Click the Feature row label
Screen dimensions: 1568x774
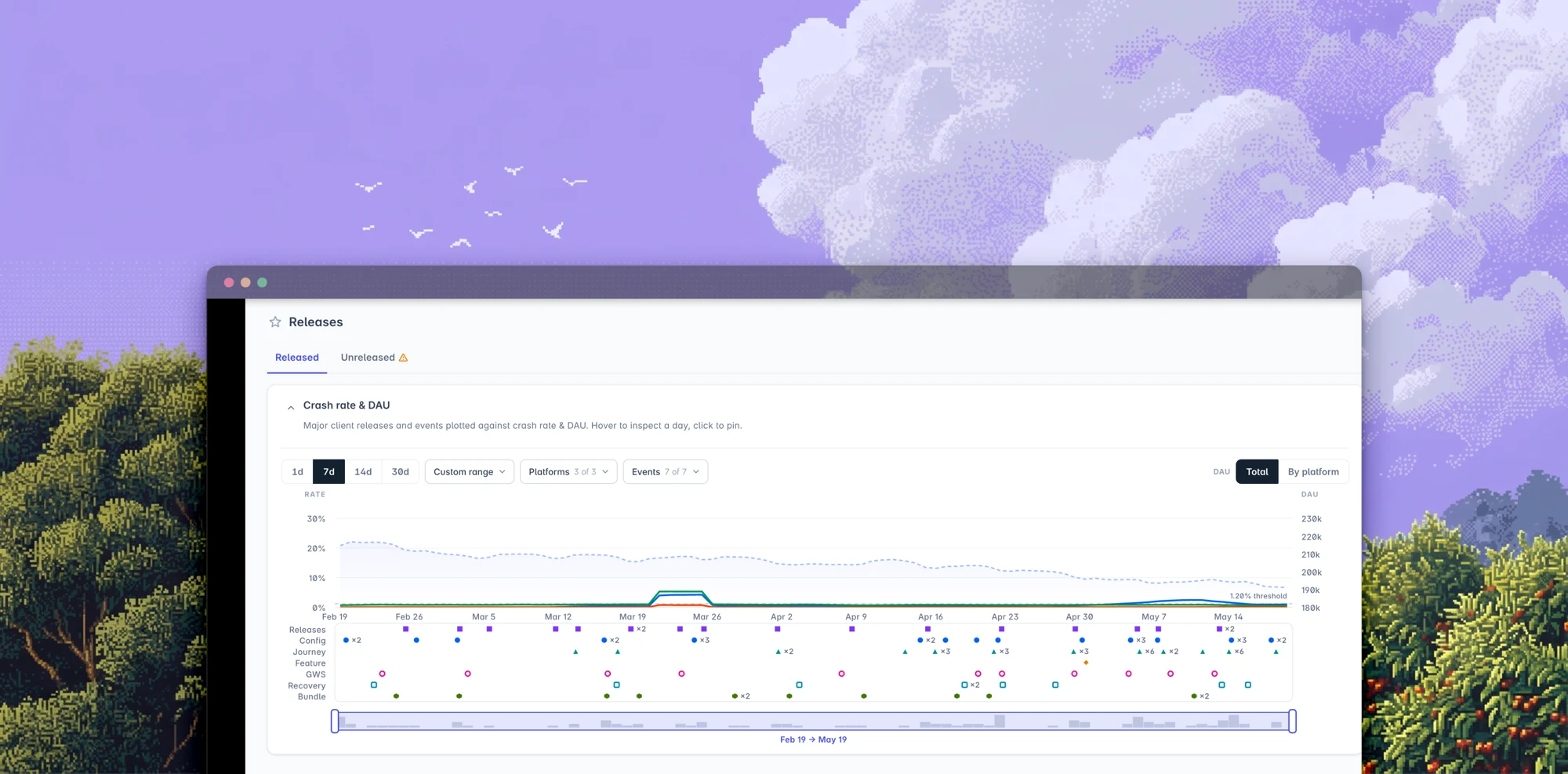pyautogui.click(x=310, y=663)
